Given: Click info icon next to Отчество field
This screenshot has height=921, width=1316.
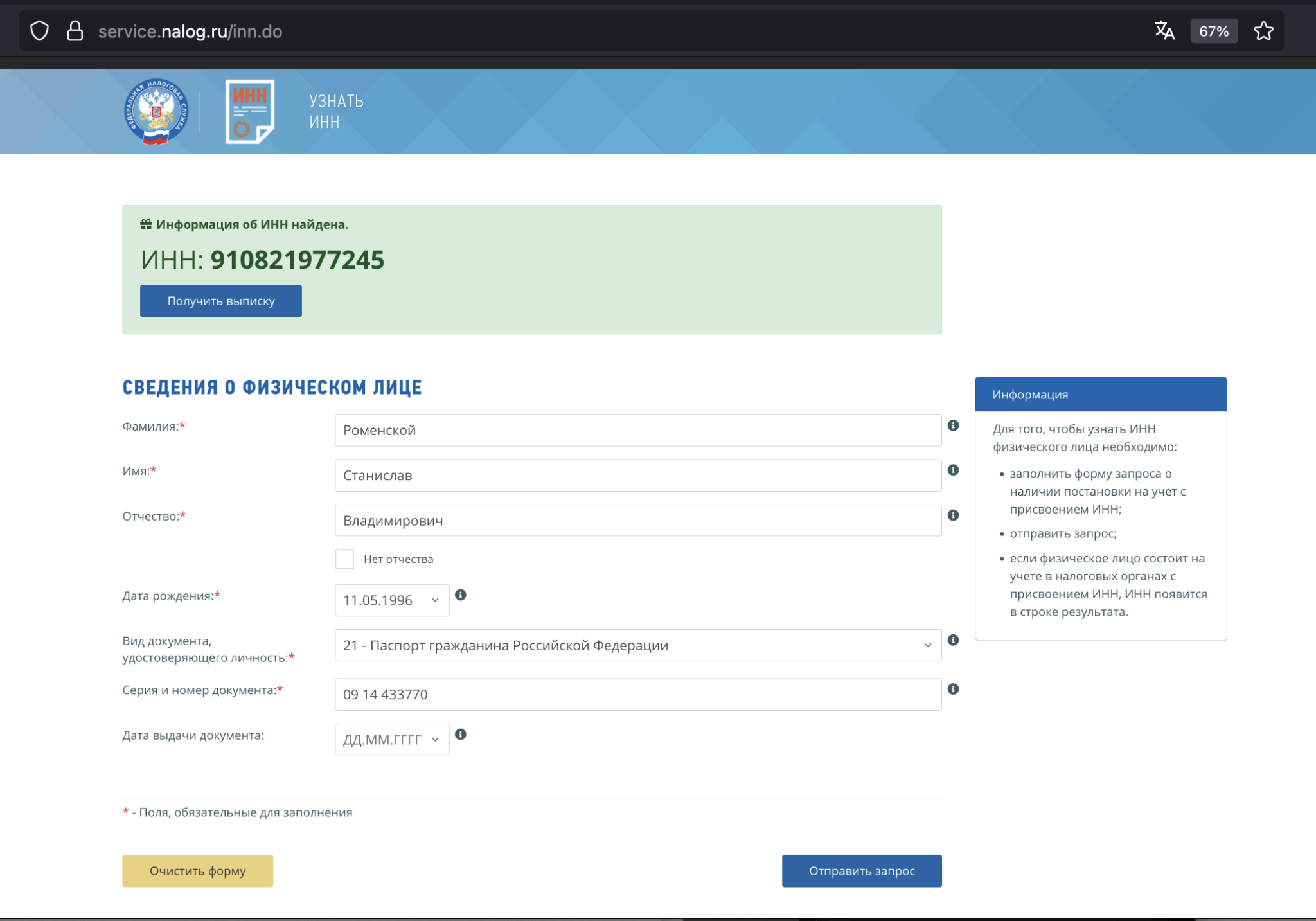Looking at the screenshot, I should pos(954,515).
